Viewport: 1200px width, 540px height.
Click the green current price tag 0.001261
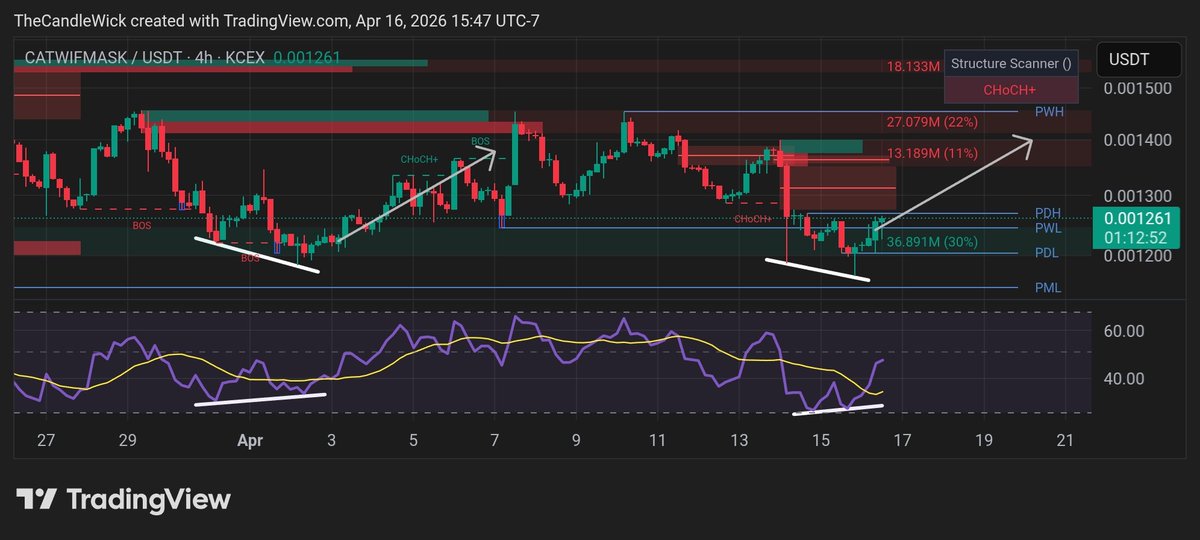point(1139,219)
